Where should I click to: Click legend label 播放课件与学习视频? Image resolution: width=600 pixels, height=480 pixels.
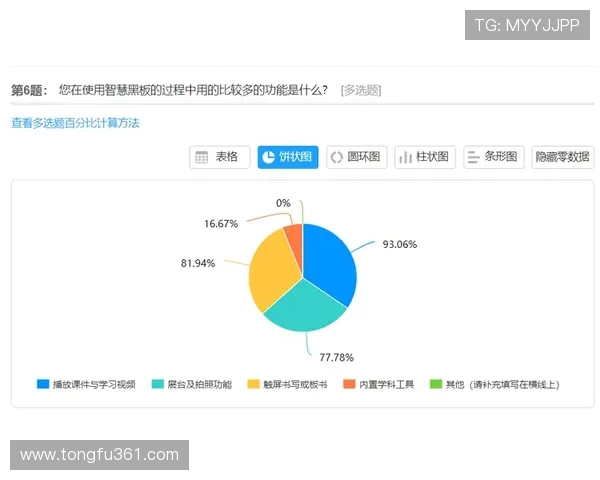point(94,384)
